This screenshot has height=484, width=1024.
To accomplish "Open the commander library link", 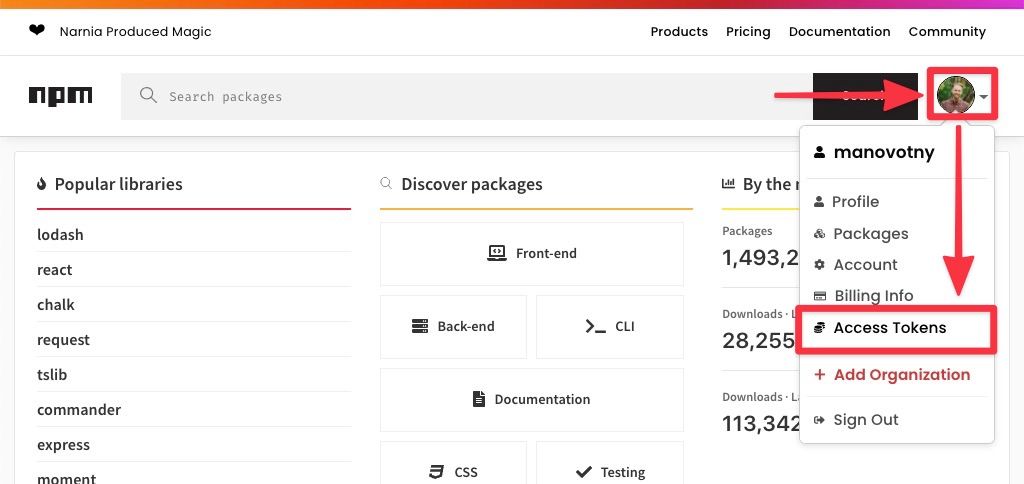I will (x=79, y=410).
